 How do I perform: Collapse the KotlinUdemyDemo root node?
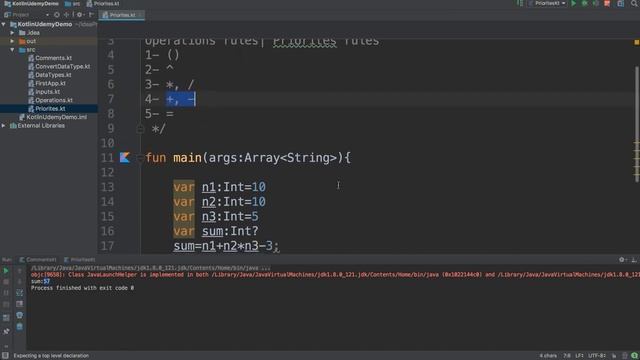pos(4,24)
